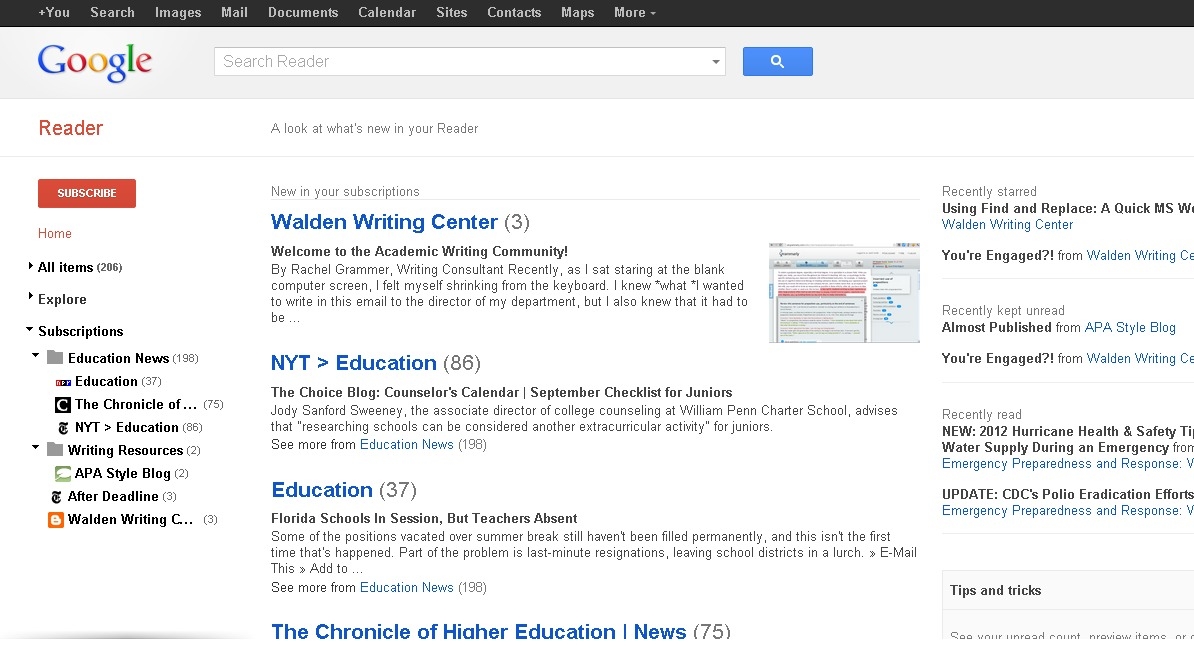Click the Google logo
This screenshot has width=1194, height=648.
coord(94,62)
